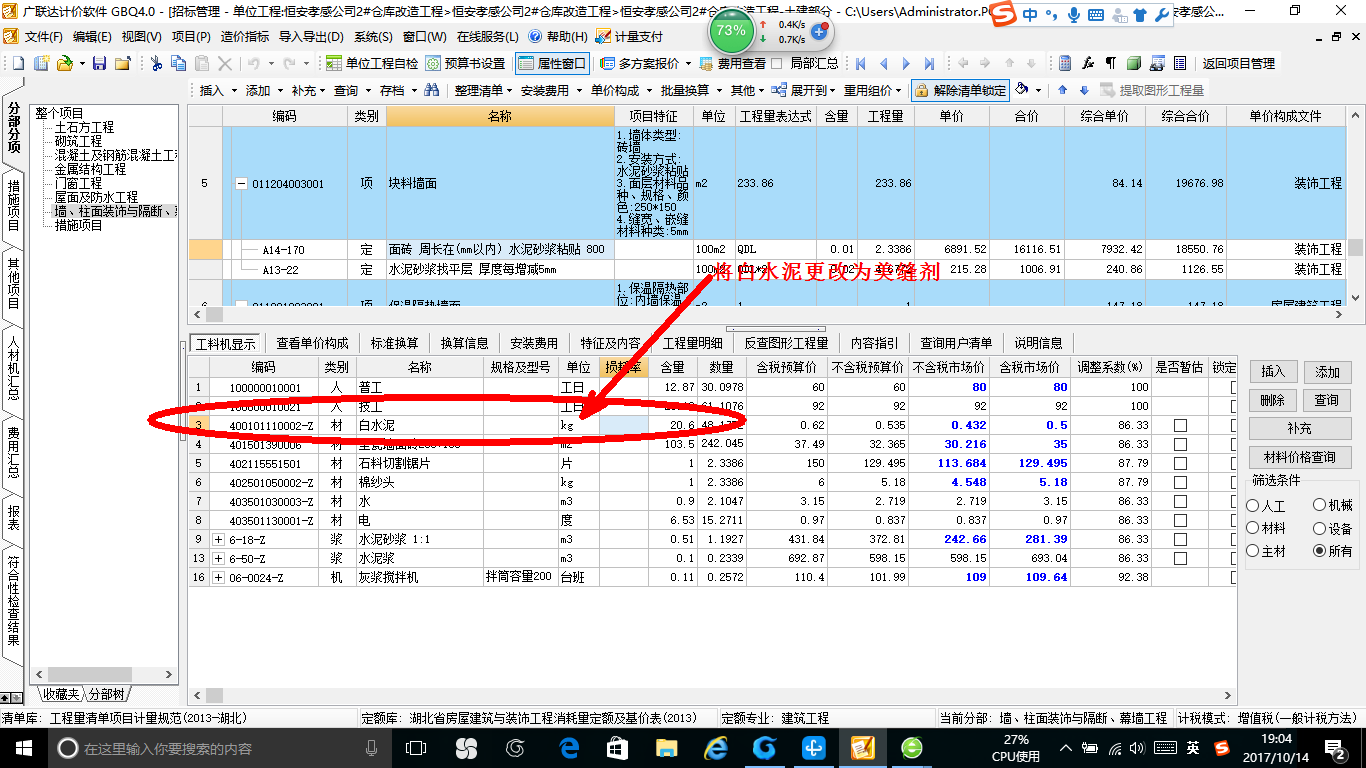Check the 局部汇总 checkbox
This screenshot has width=1366, height=768.
coord(778,63)
